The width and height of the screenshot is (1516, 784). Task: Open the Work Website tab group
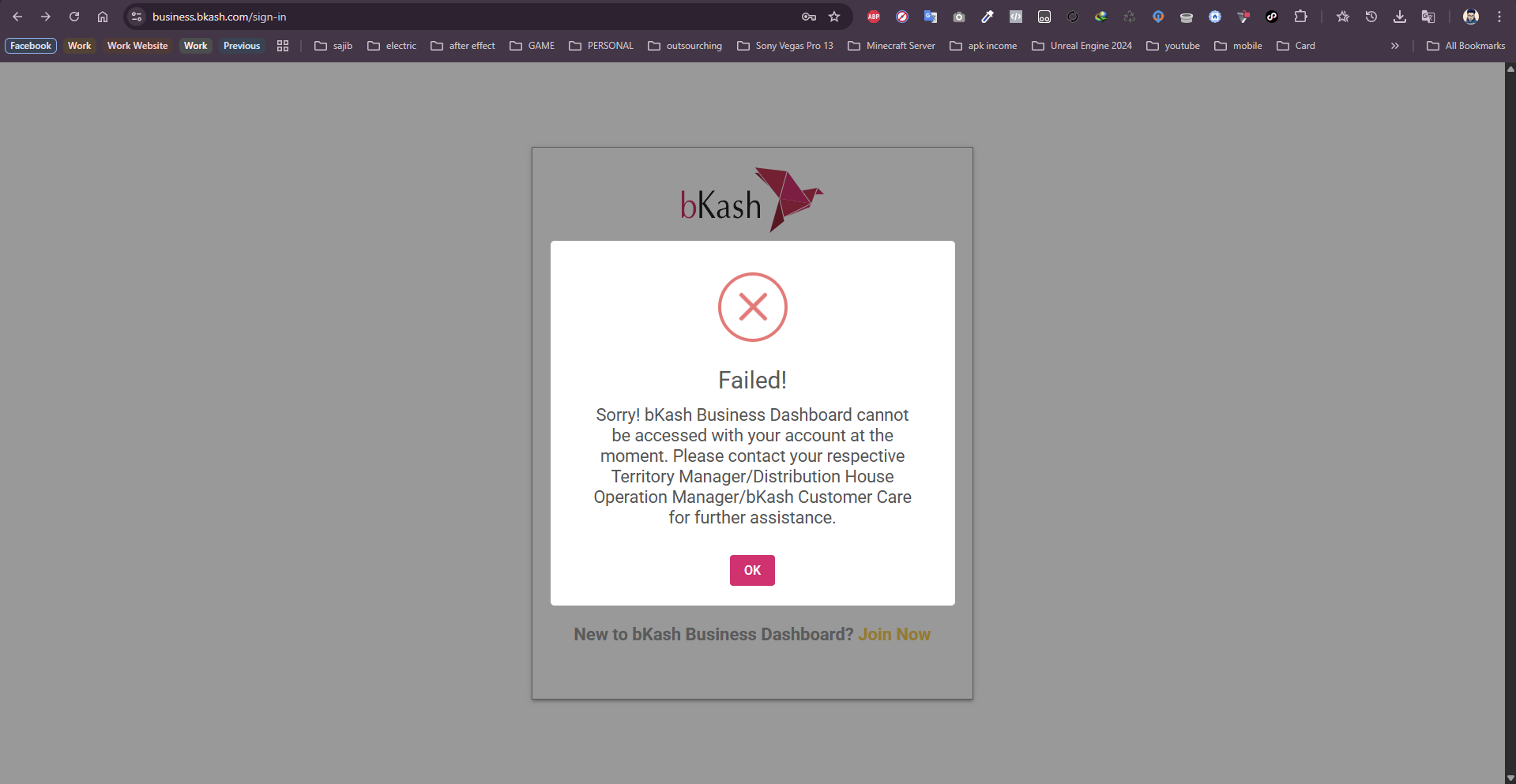(137, 46)
